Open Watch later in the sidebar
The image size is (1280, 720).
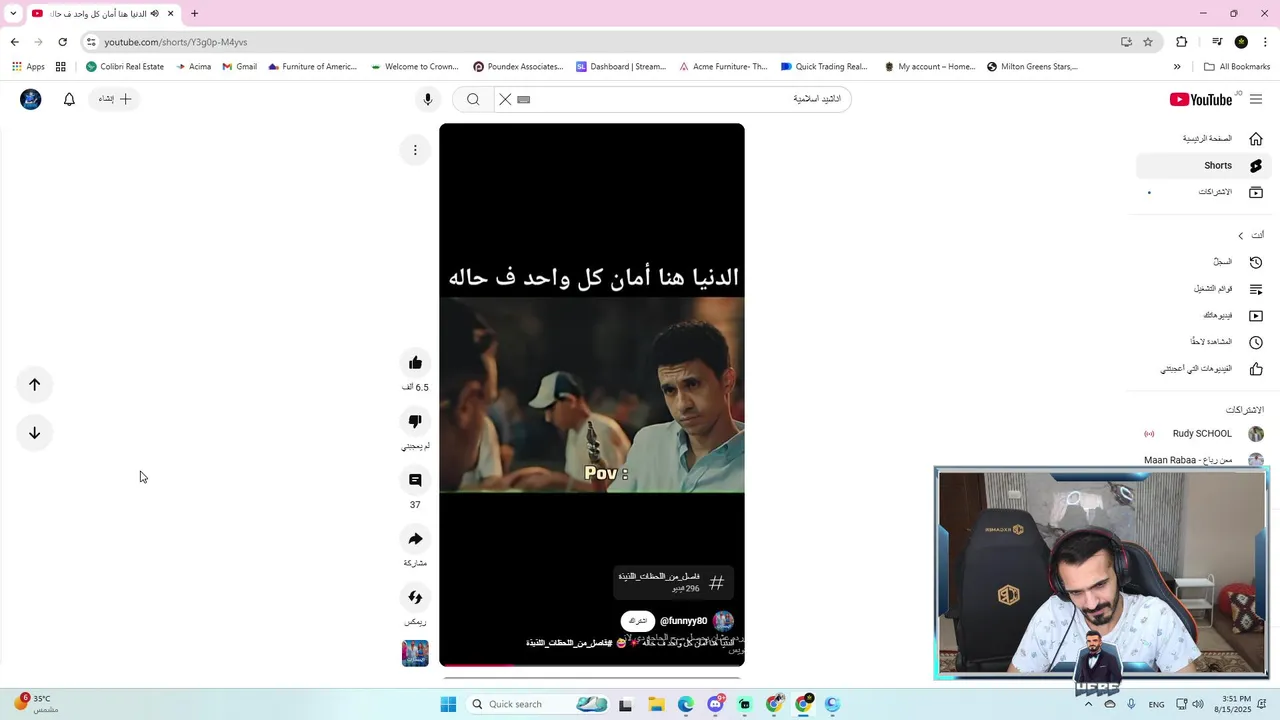click(x=1204, y=342)
